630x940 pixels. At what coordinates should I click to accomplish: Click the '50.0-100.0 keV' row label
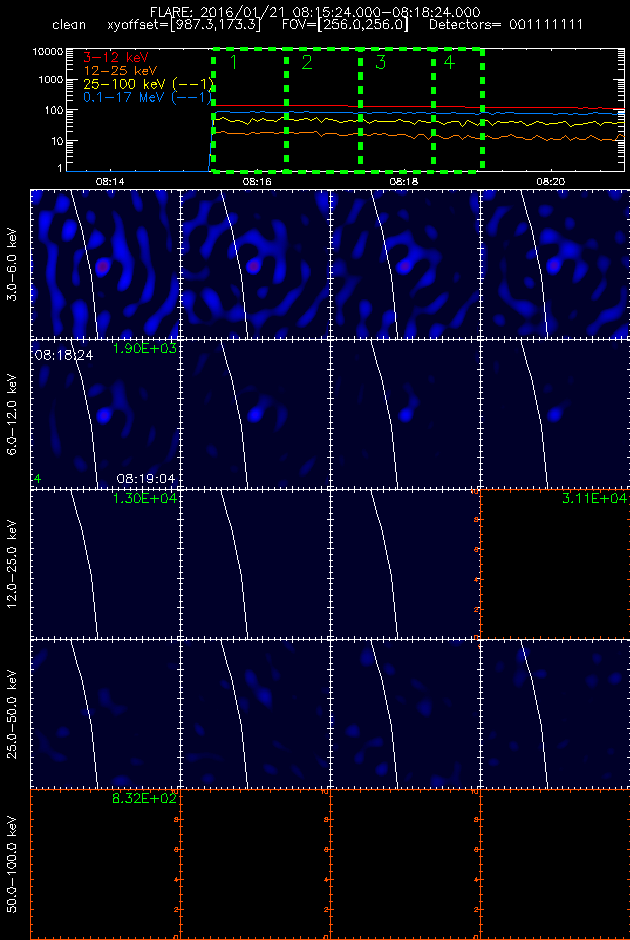click(x=13, y=864)
